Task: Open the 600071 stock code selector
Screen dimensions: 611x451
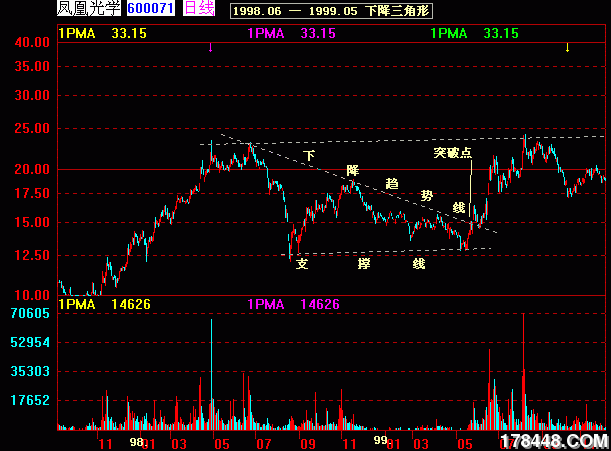Action: [x=151, y=9]
